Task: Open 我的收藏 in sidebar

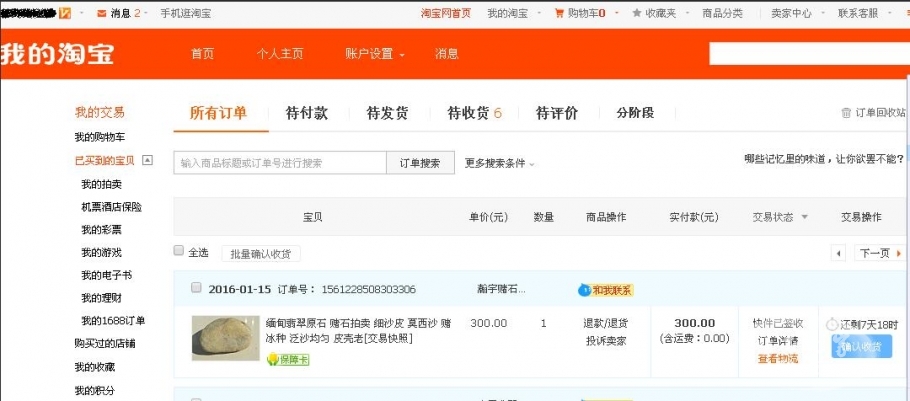Action: [95, 367]
